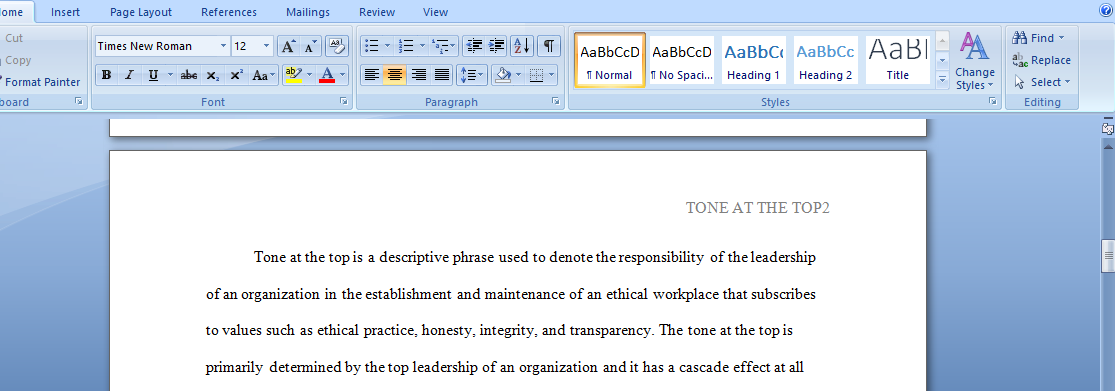
Task: Justify the paragraph text
Action: (442, 75)
